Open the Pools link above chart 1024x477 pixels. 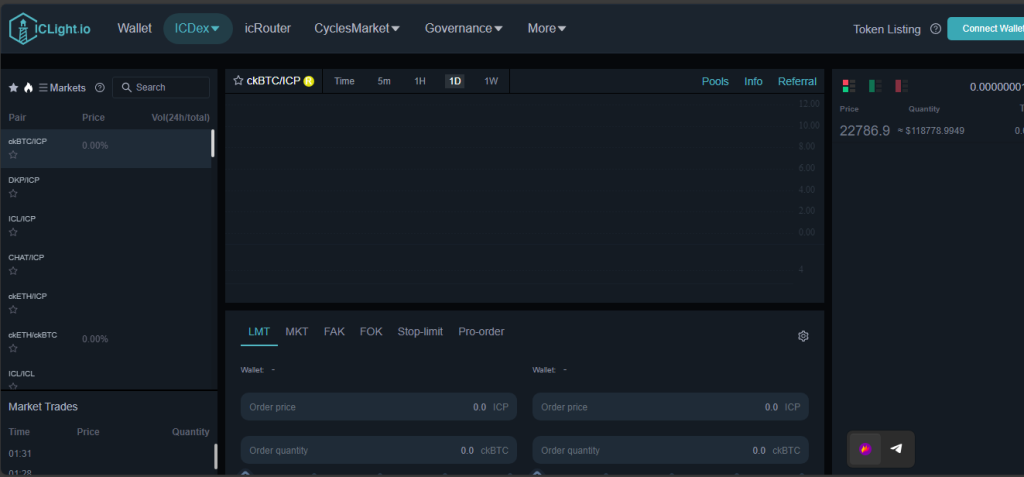715,81
